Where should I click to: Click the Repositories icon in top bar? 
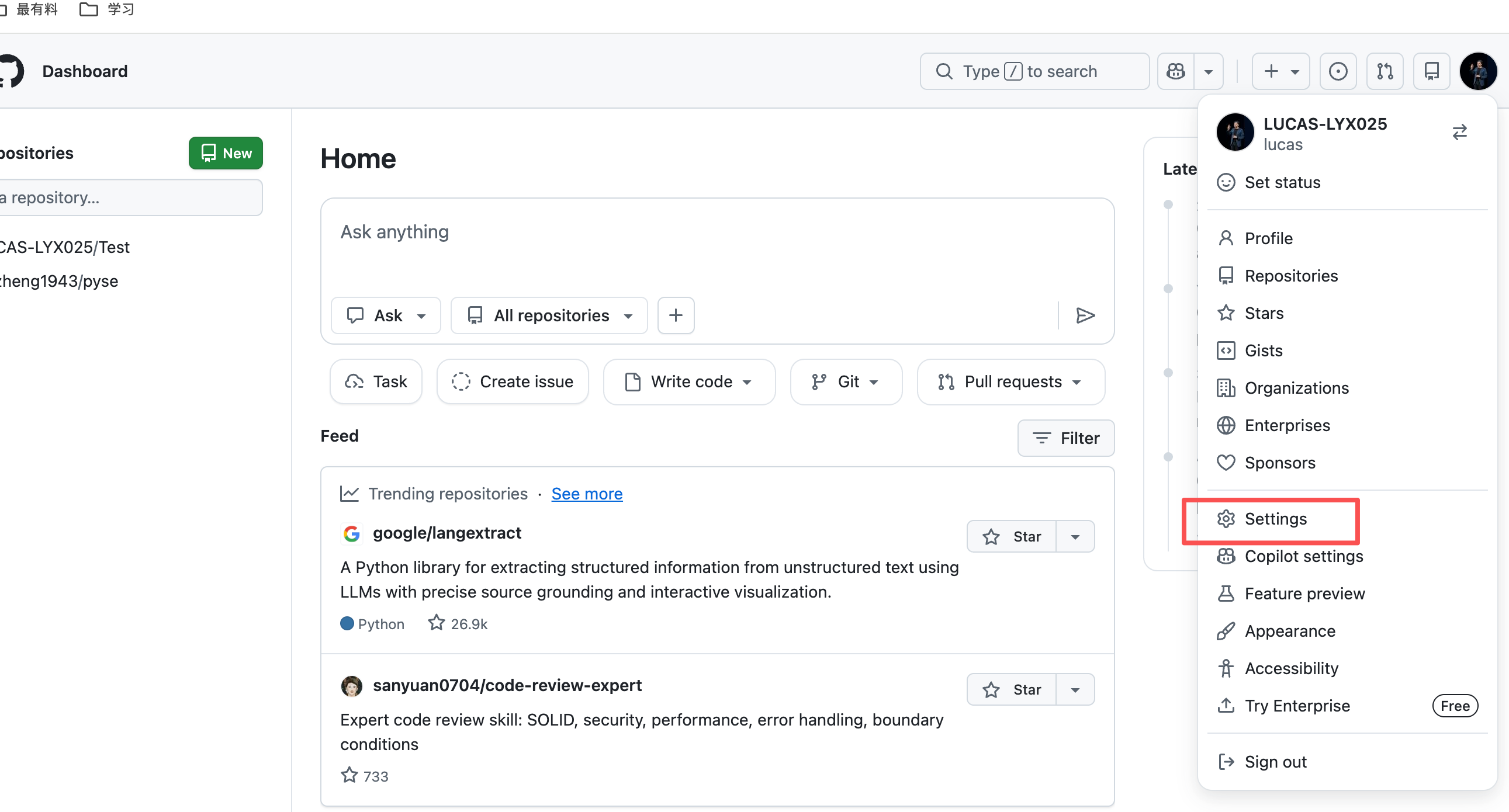(1431, 71)
